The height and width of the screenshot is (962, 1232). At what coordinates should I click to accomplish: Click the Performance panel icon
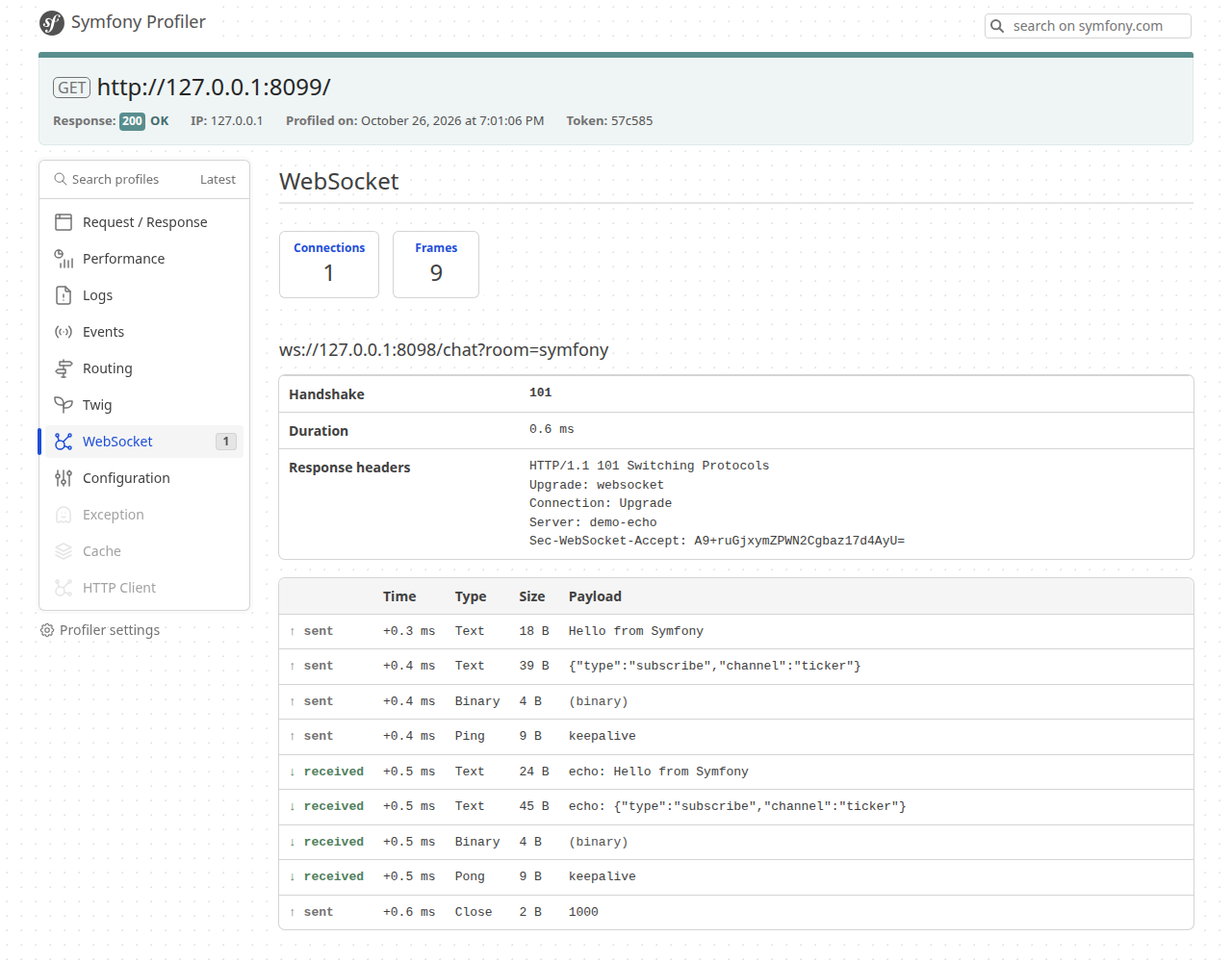[64, 259]
